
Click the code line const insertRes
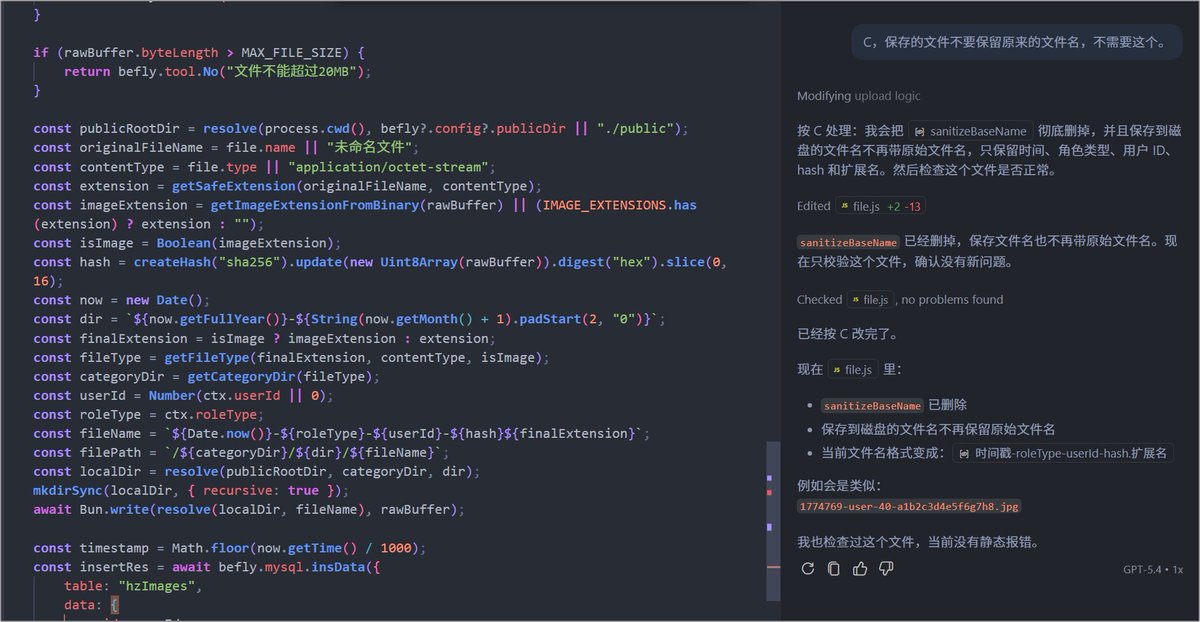point(206,567)
